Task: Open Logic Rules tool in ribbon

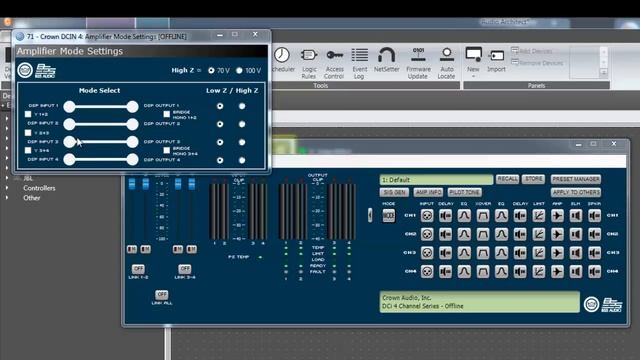Action: click(309, 63)
